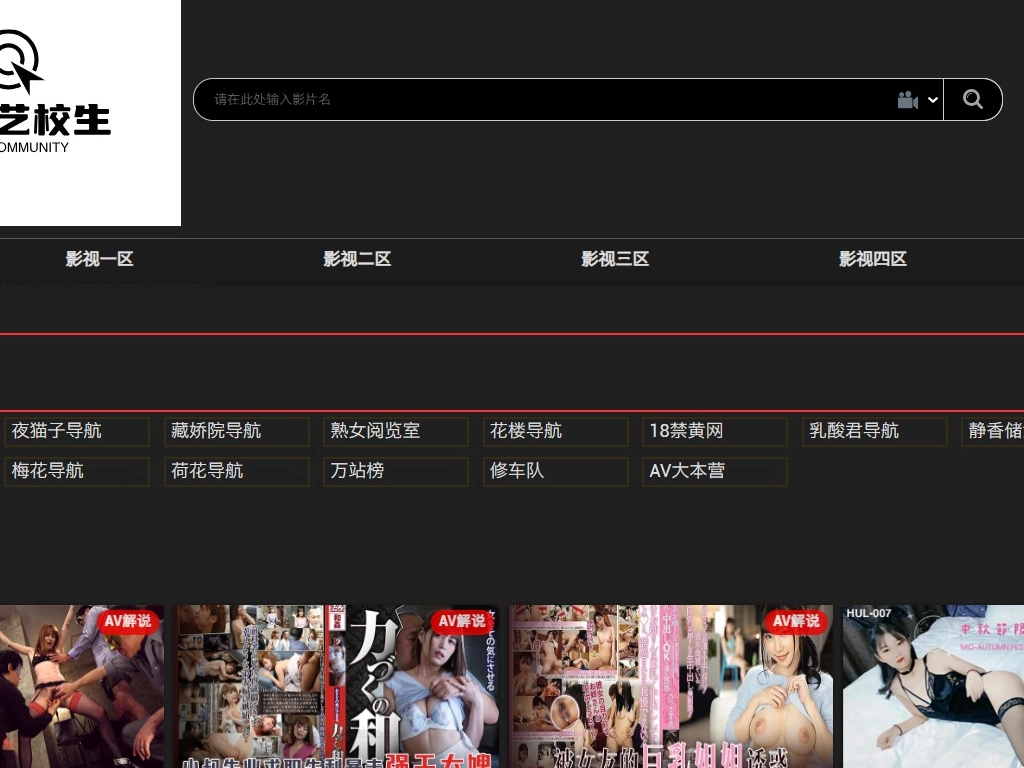Viewport: 1024px width, 768px height.
Task: Open the 乳酸君导航 link
Action: (x=873, y=431)
